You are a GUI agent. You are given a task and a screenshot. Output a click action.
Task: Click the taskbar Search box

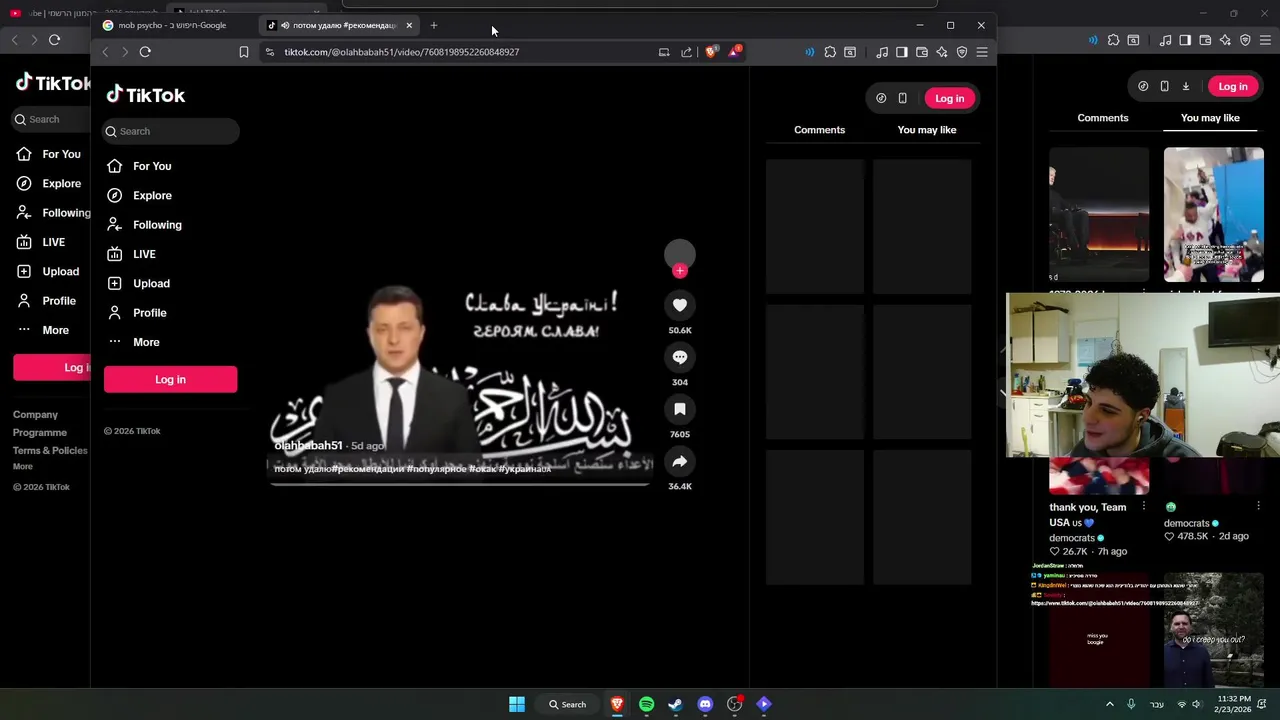click(567, 704)
